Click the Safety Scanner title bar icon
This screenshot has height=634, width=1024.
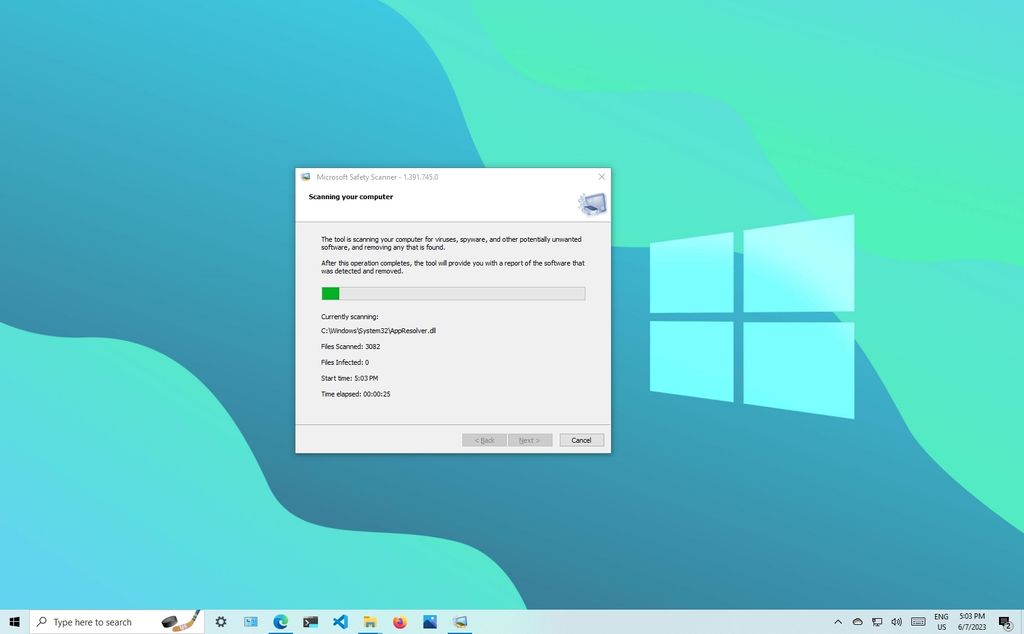tap(305, 176)
